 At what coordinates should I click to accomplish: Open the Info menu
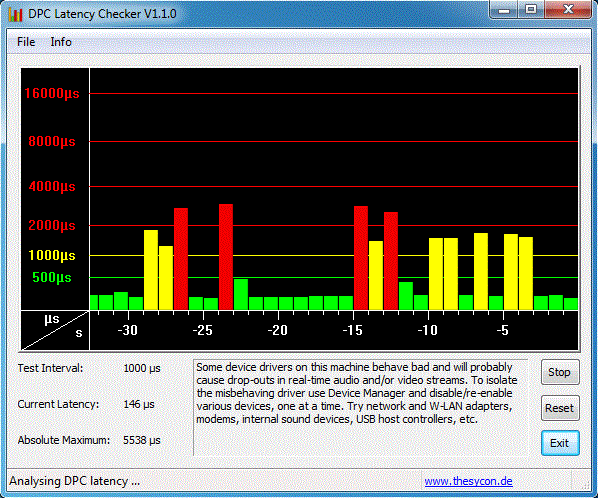tap(61, 42)
